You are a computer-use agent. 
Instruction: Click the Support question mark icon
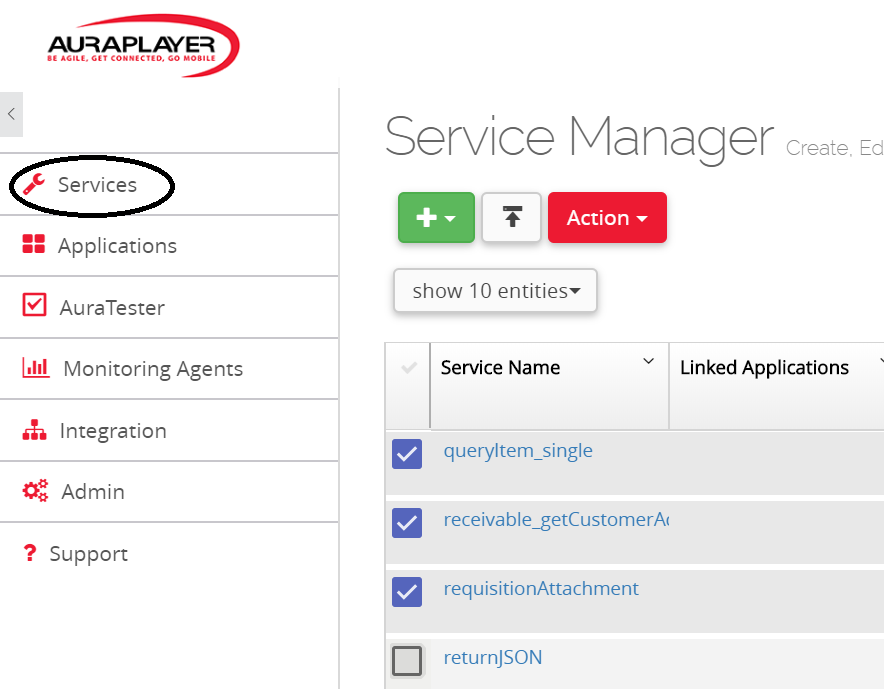pyautogui.click(x=30, y=553)
